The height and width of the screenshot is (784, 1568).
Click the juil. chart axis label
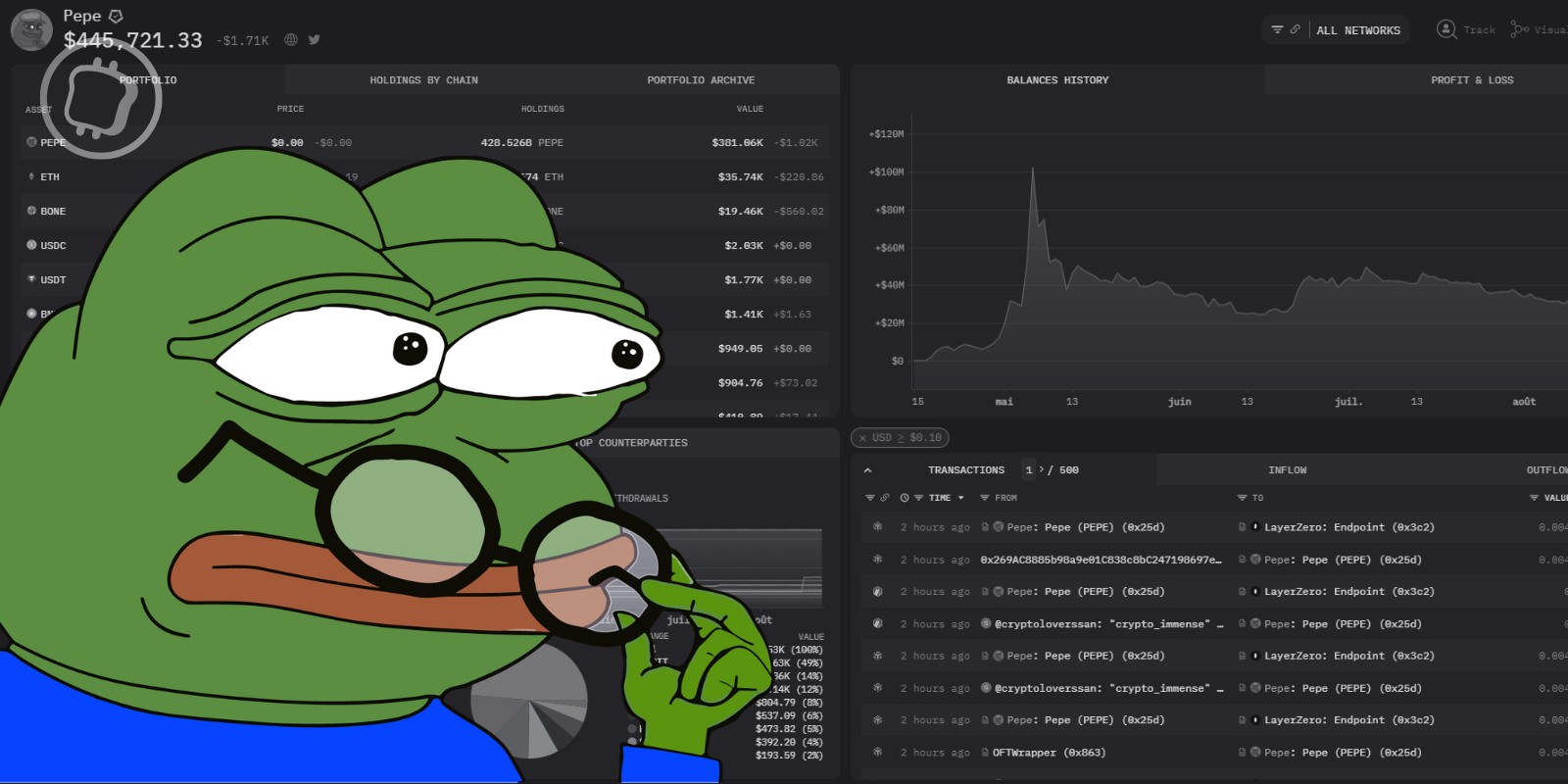click(x=1348, y=402)
